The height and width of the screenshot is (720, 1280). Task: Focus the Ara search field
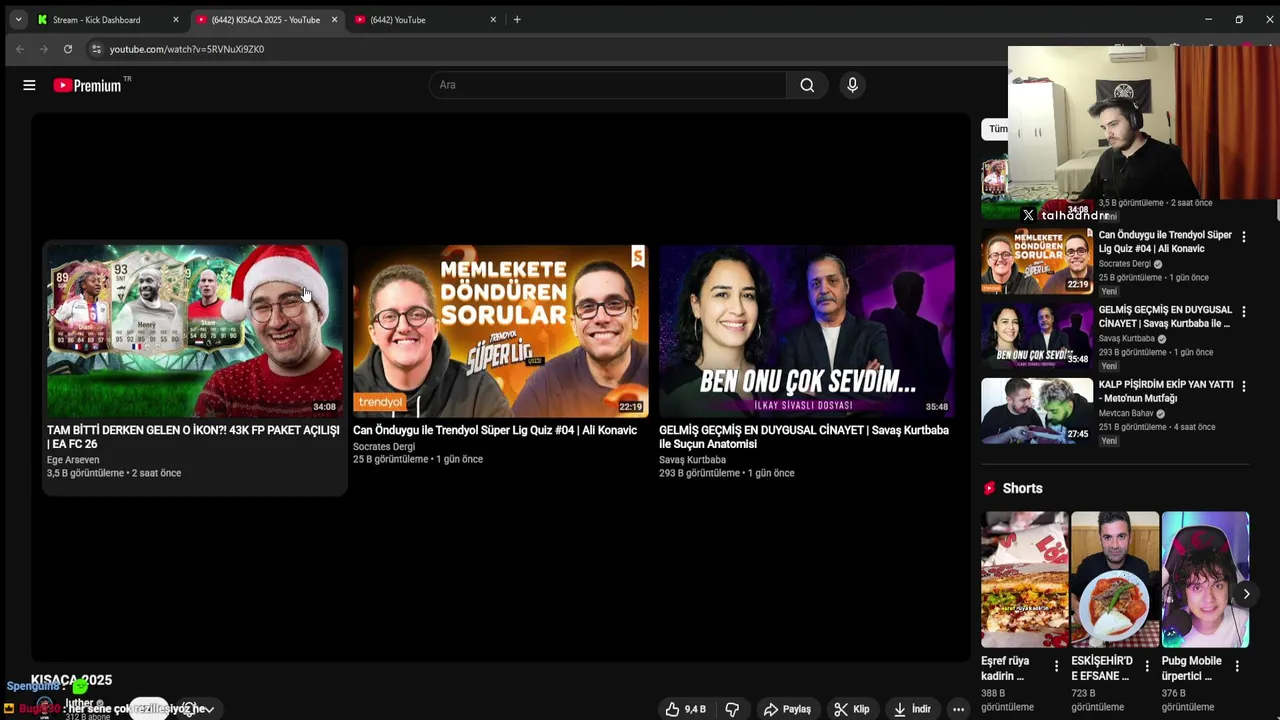click(610, 85)
